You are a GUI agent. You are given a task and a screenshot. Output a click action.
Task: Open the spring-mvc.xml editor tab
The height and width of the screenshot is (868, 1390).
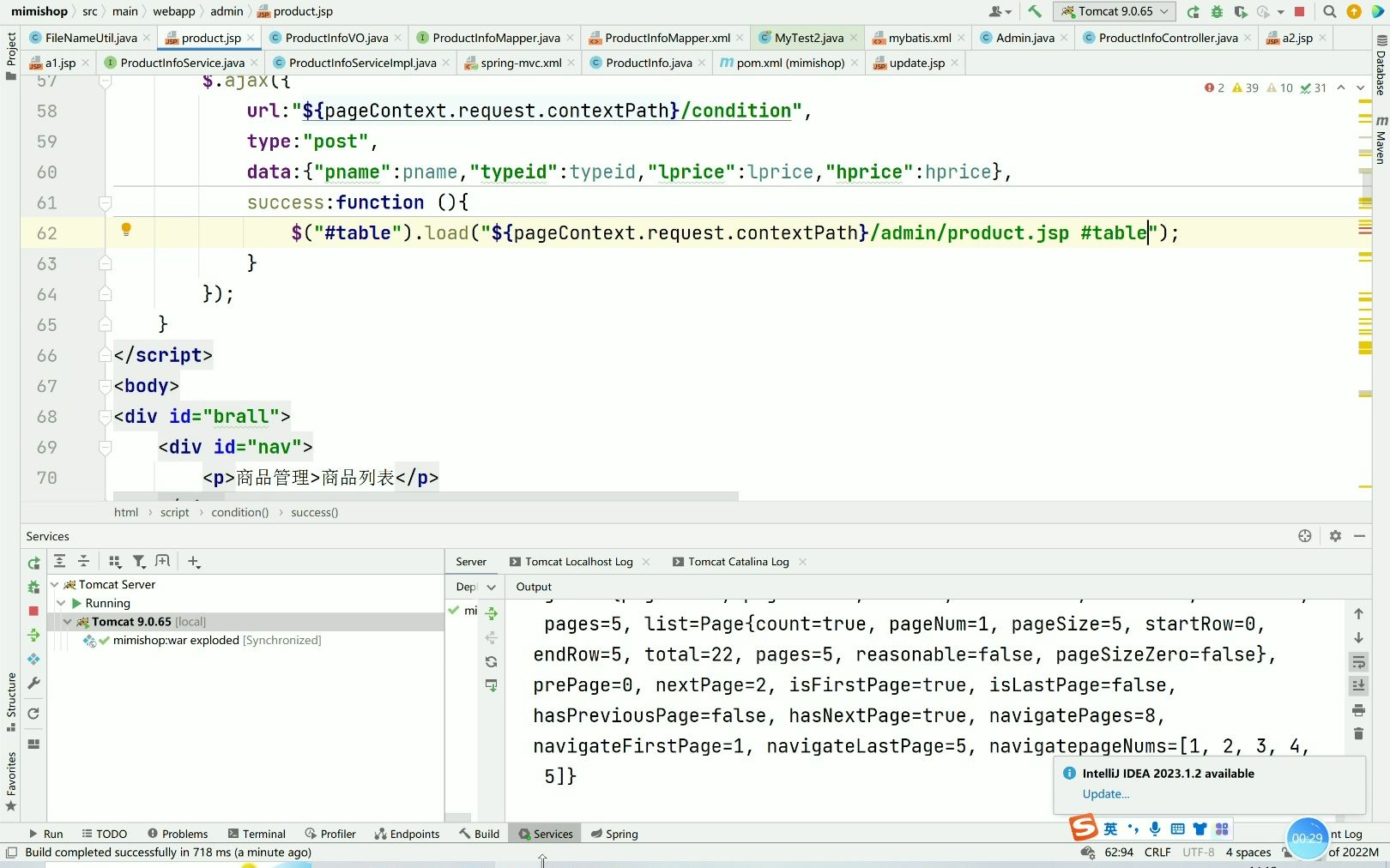pyautogui.click(x=520, y=63)
